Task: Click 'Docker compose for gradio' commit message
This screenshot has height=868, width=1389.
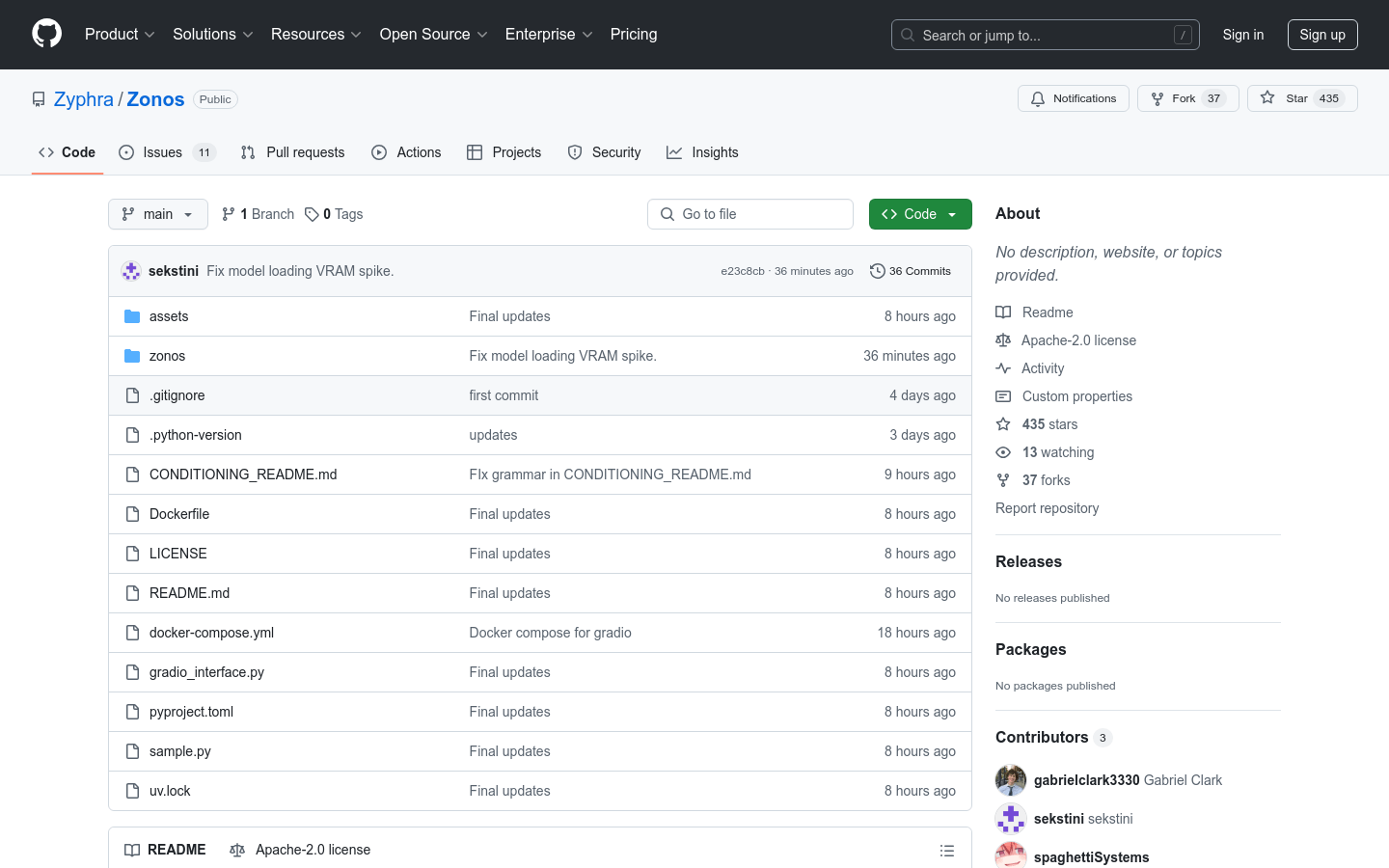Action: pos(550,633)
